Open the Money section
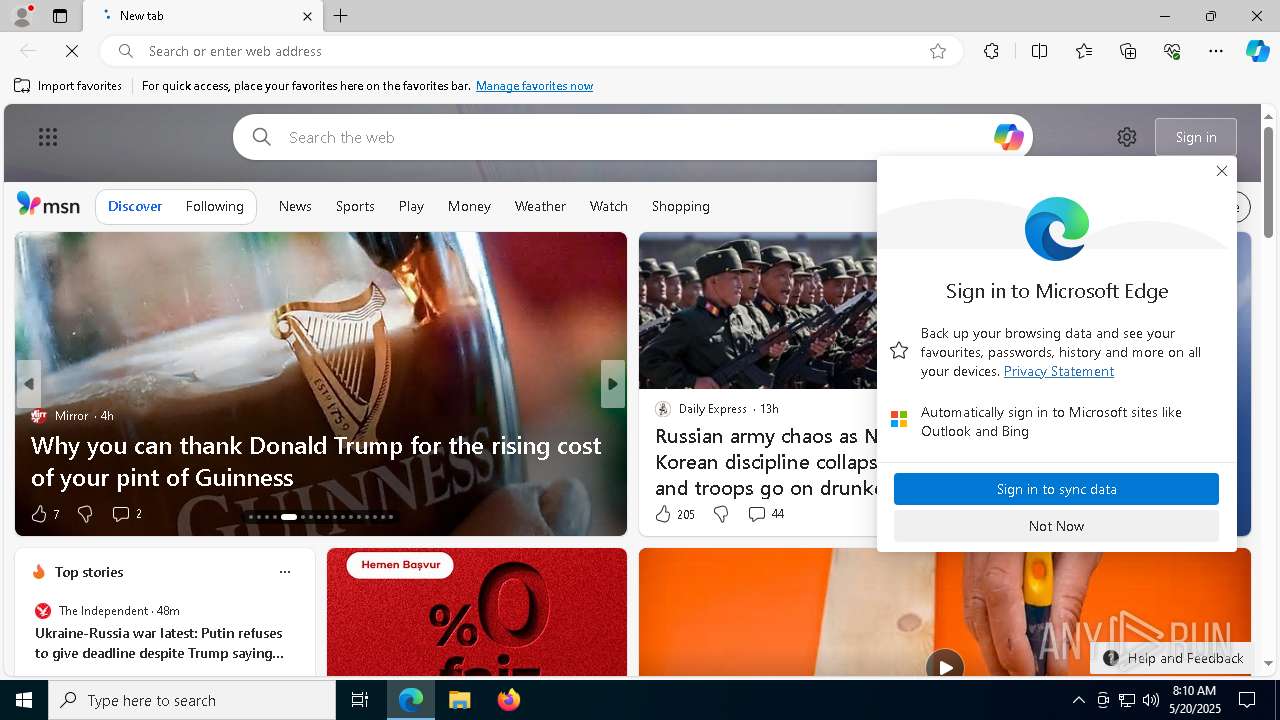This screenshot has height=720, width=1280. 469,206
